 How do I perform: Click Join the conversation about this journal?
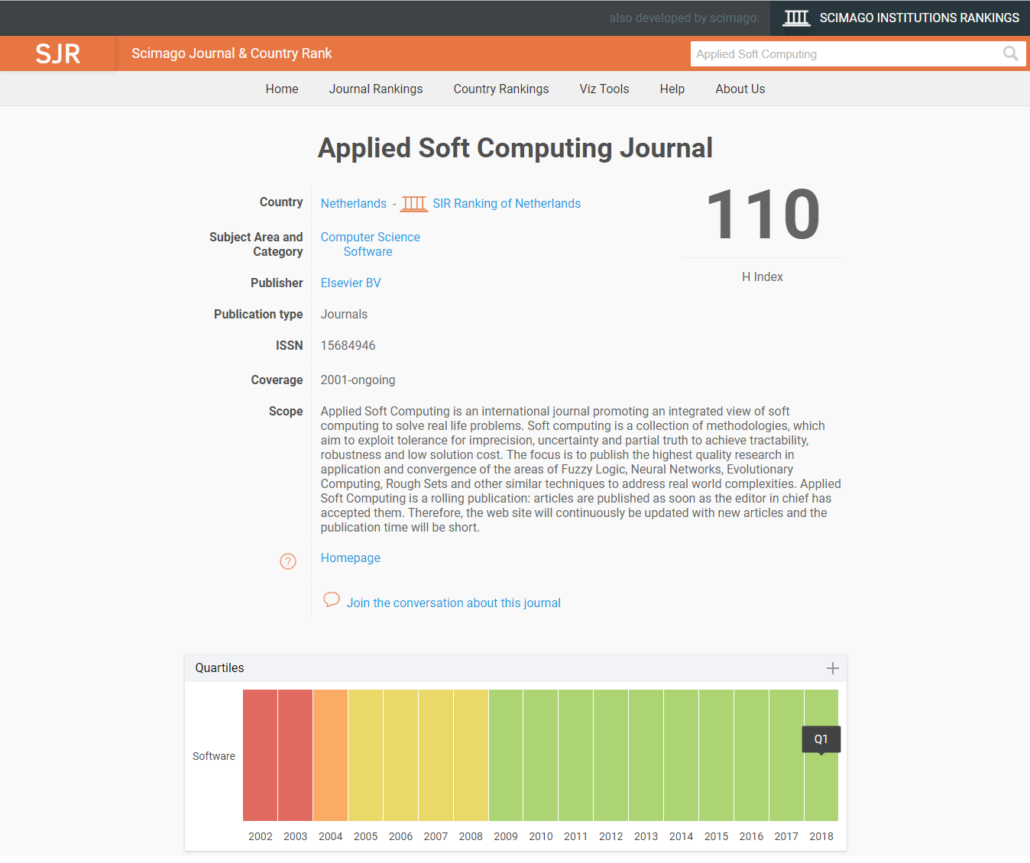tap(454, 603)
